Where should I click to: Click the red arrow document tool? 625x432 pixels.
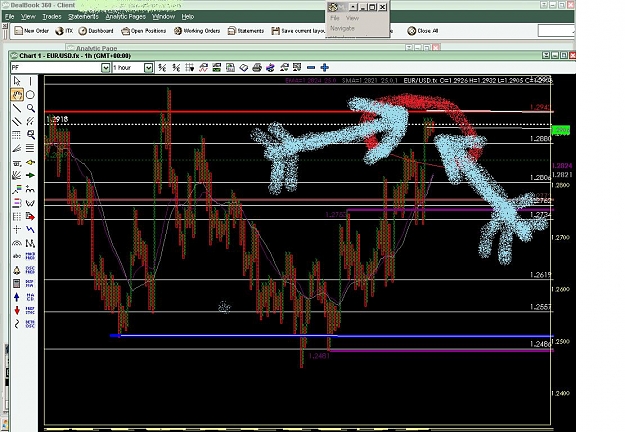coord(30,216)
